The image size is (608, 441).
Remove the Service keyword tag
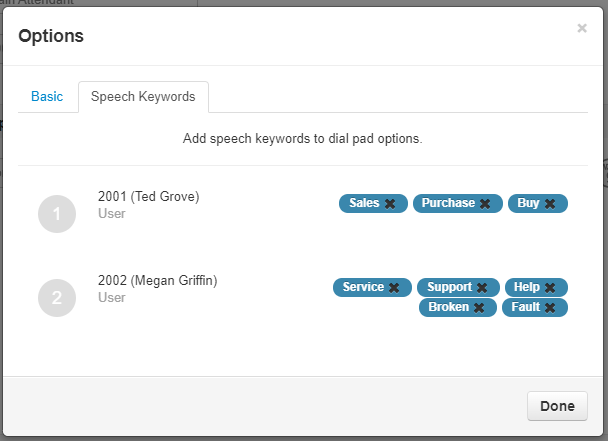394,288
